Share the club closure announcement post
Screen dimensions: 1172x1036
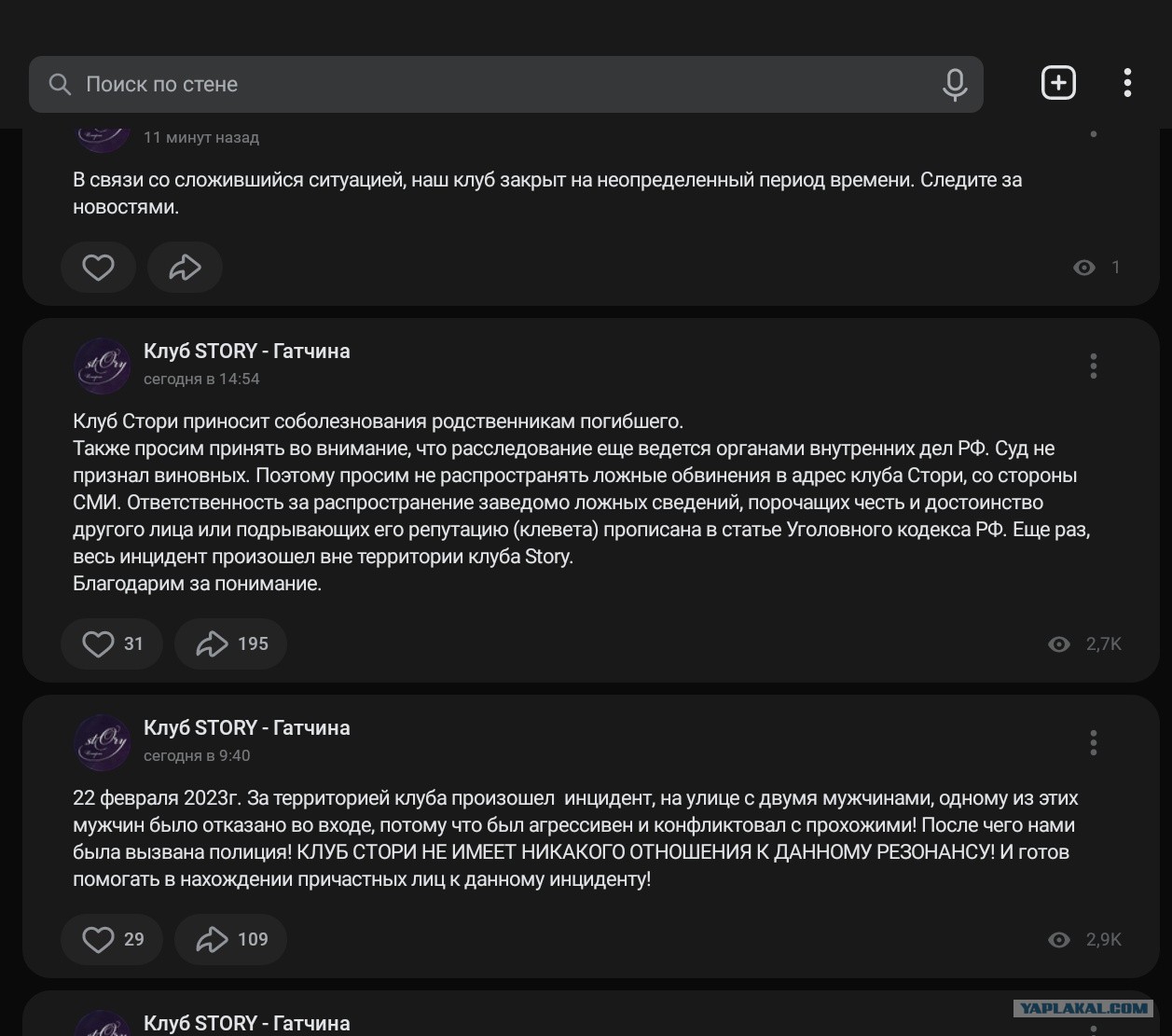185,268
